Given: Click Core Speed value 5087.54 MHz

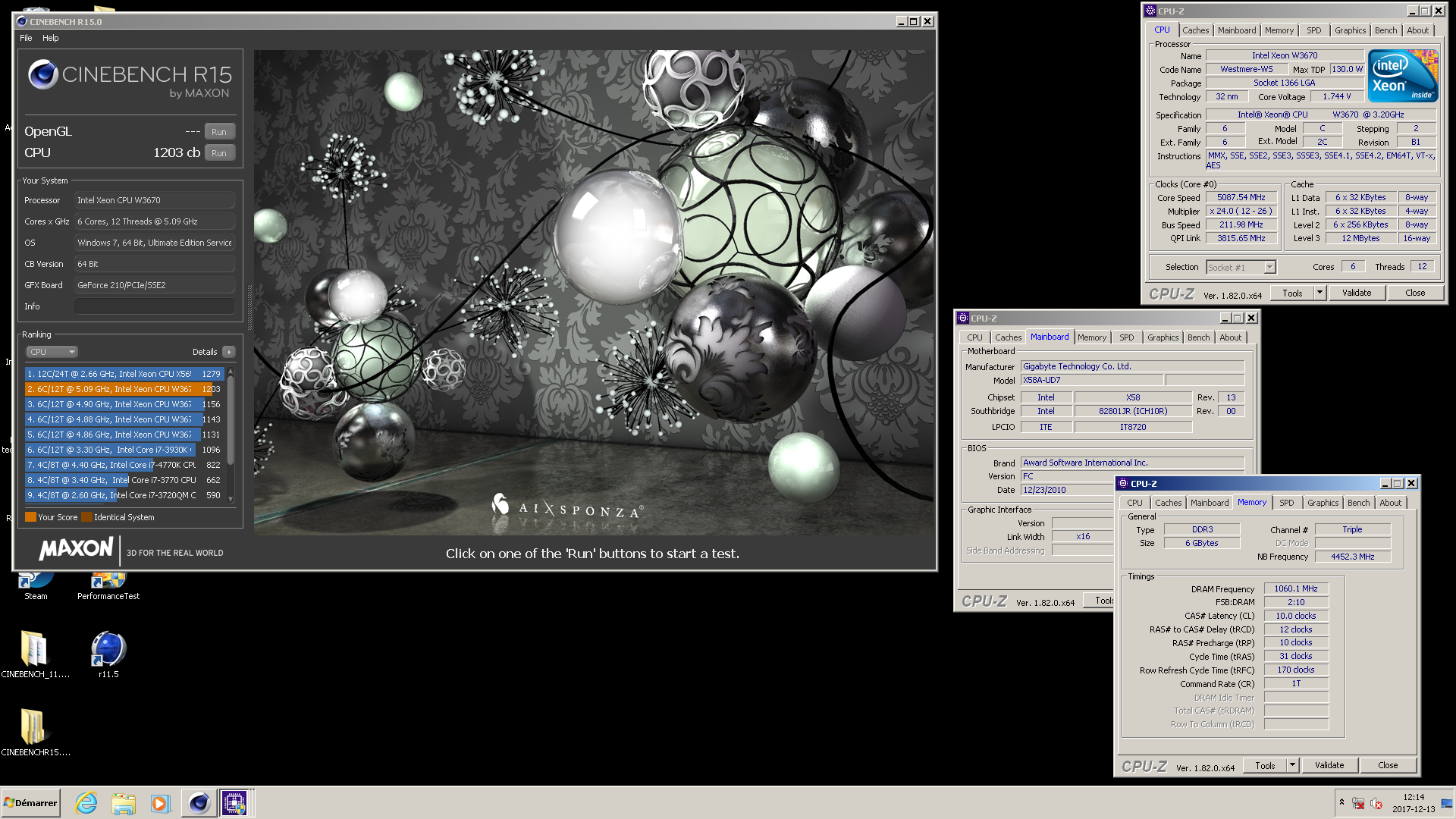Looking at the screenshot, I should pos(1241,197).
